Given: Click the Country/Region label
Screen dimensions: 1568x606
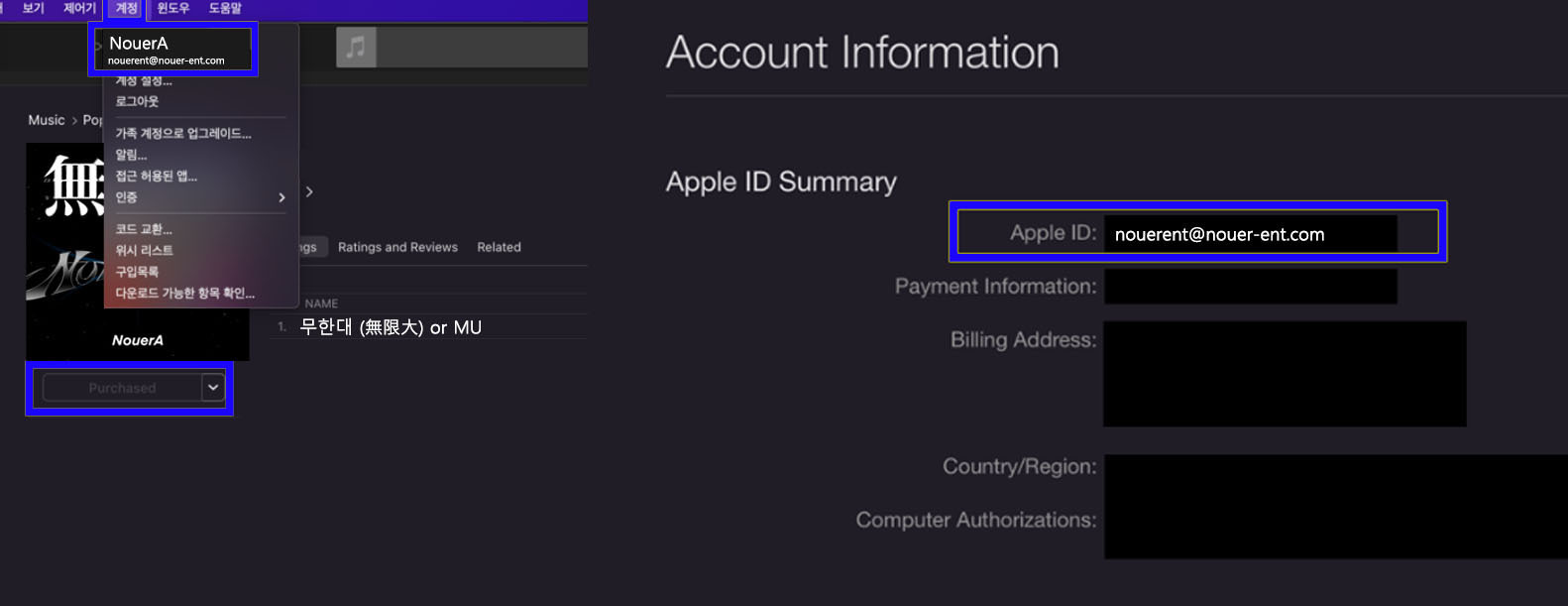Looking at the screenshot, I should coord(1019,466).
